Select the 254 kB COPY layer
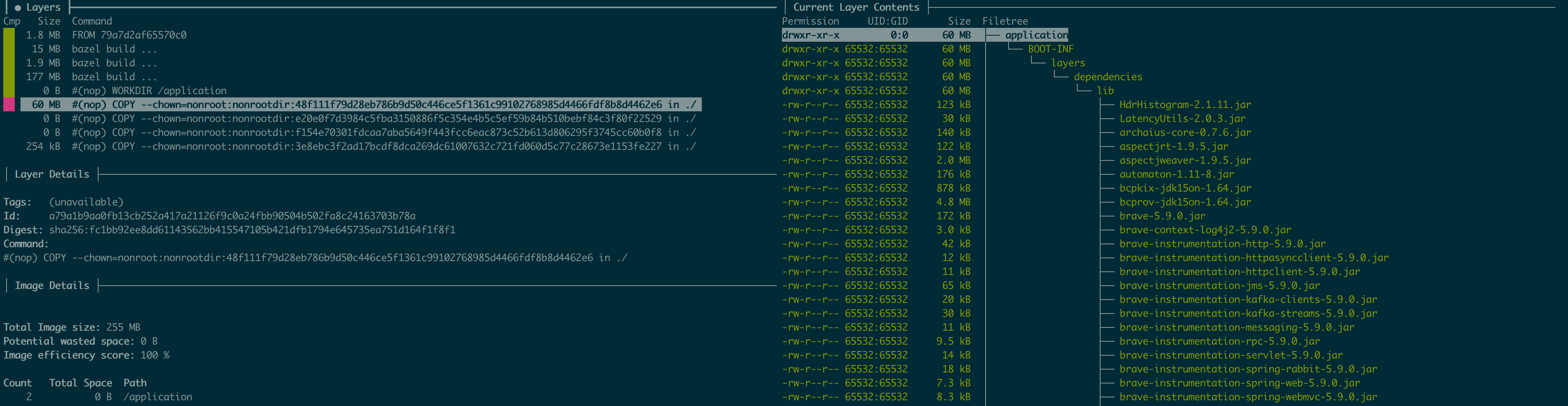Screen dimensions: 1568x406 click(361, 147)
